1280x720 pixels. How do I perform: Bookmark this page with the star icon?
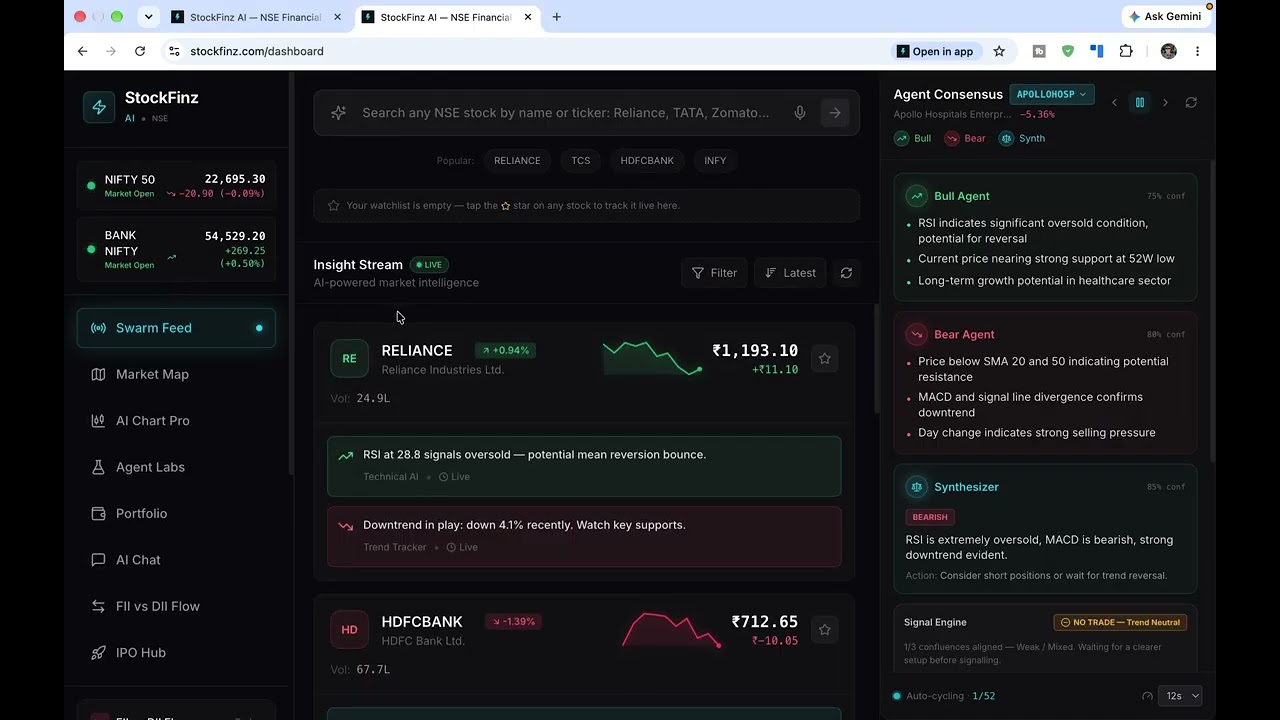(x=999, y=51)
